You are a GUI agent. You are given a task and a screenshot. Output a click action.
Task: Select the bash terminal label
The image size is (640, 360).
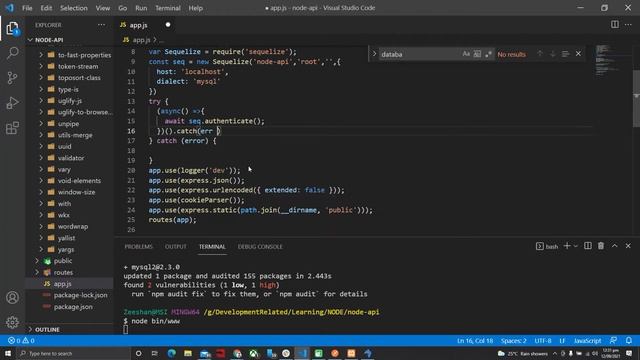click(547, 246)
